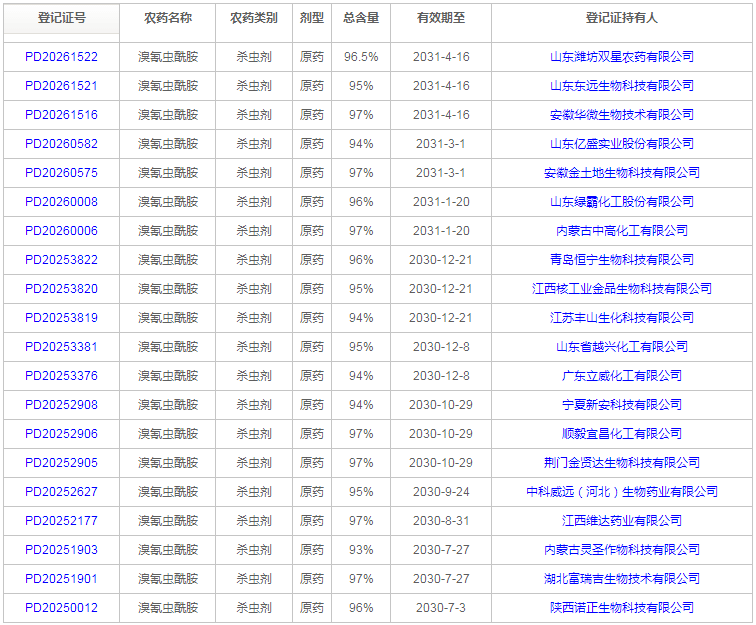Open registration number PD20250012
Viewport: 756px width, 625px height.
coord(61,607)
